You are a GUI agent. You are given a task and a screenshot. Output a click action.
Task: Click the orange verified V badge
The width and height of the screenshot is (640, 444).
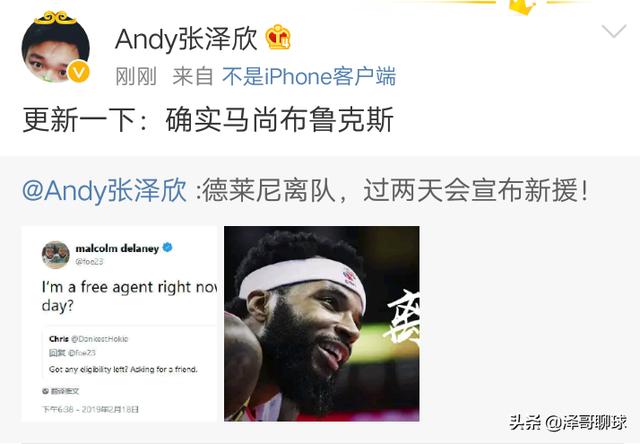click(78, 72)
